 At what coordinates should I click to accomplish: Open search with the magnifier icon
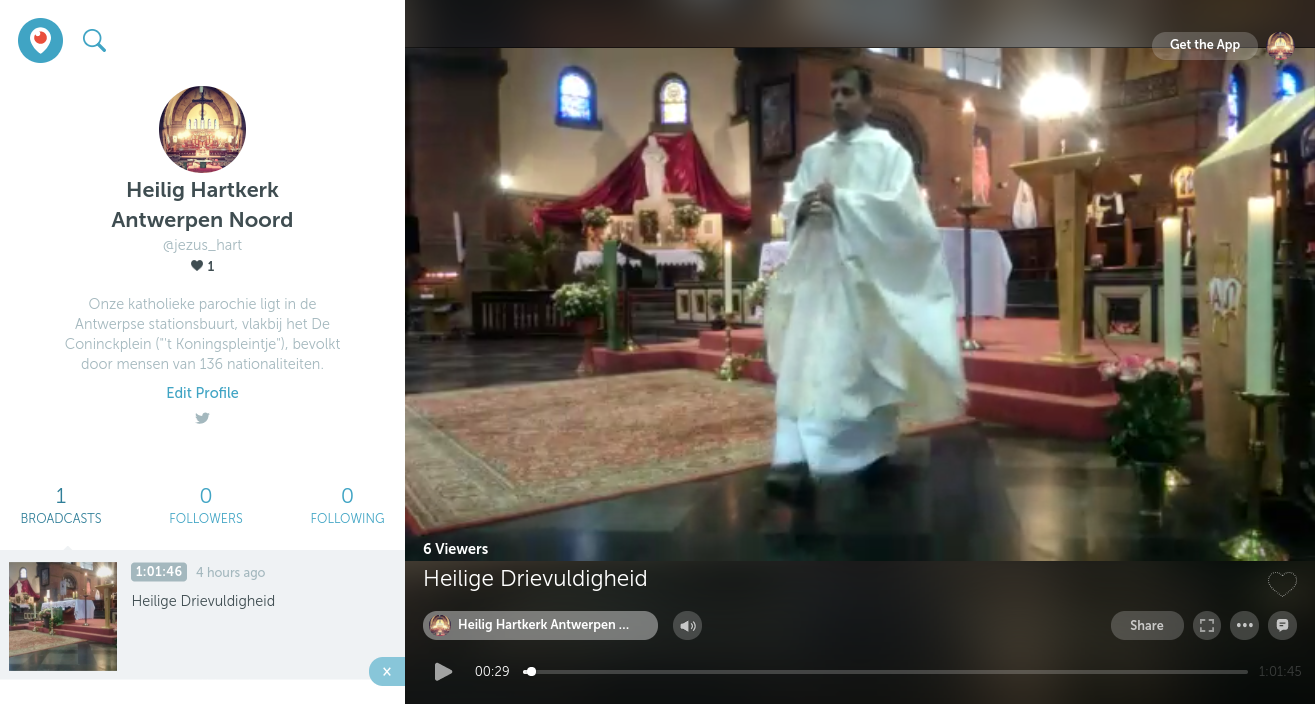tap(94, 41)
